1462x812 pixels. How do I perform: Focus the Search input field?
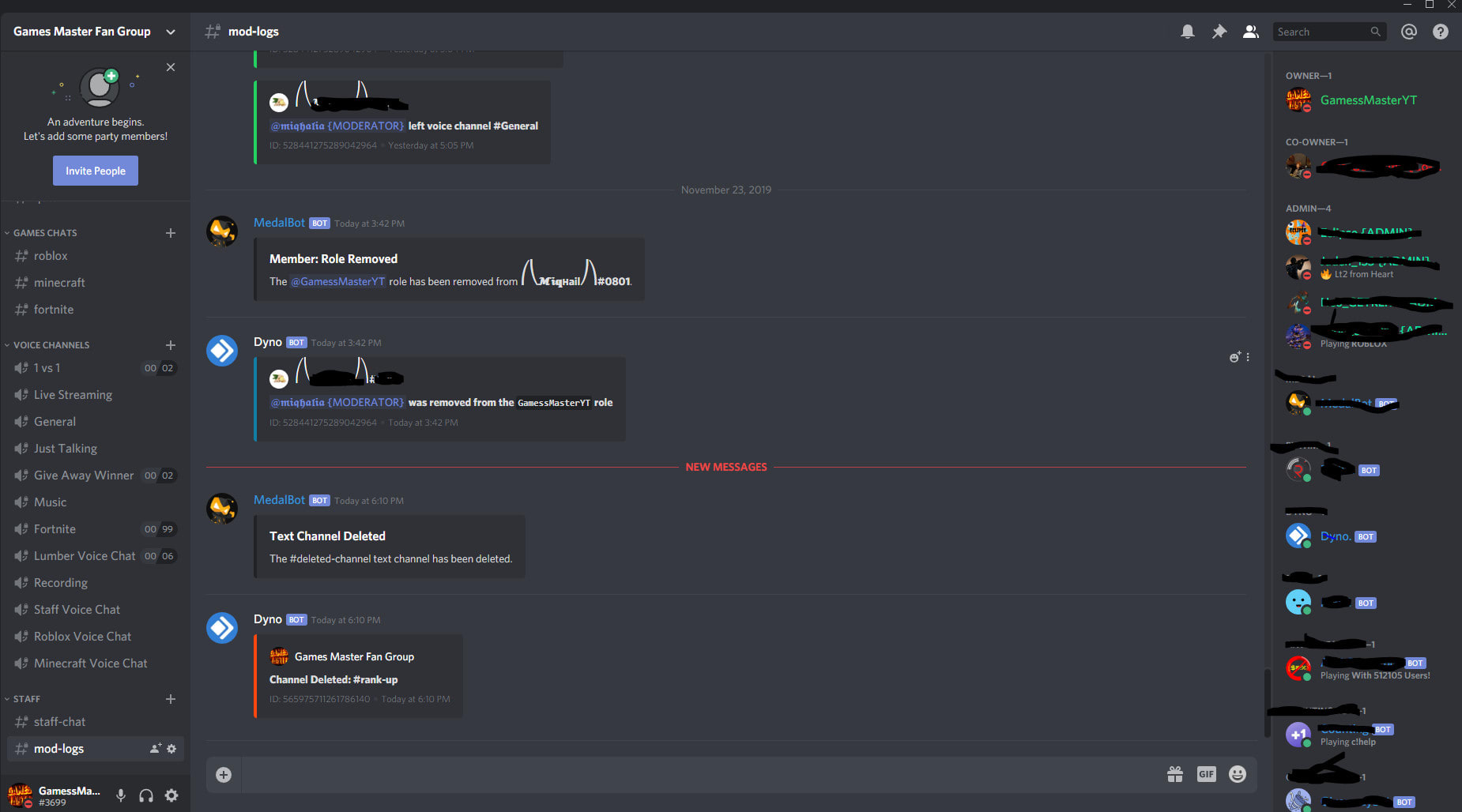pyautogui.click(x=1321, y=32)
